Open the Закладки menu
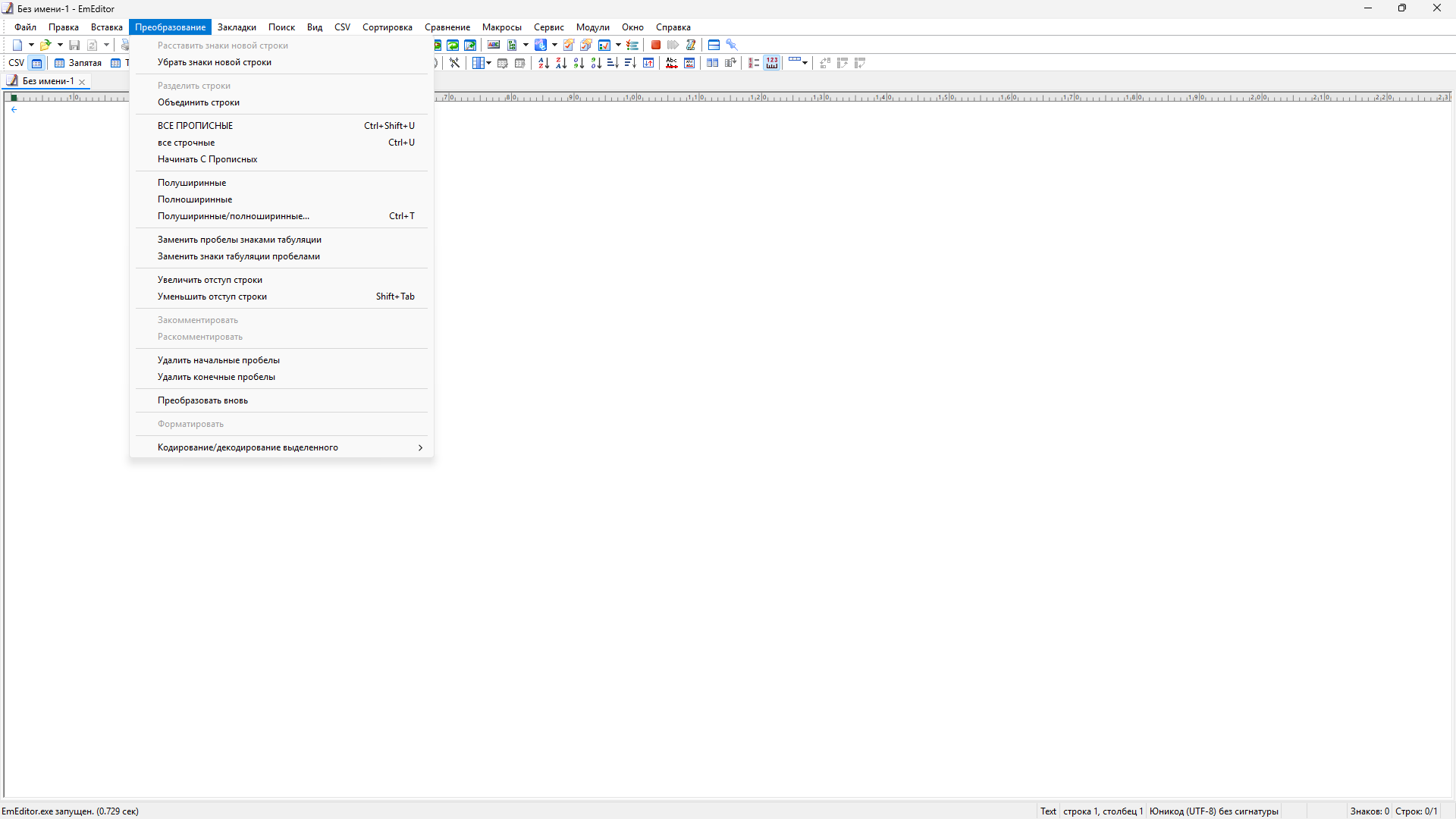Viewport: 1456px width, 819px height. pos(237,27)
